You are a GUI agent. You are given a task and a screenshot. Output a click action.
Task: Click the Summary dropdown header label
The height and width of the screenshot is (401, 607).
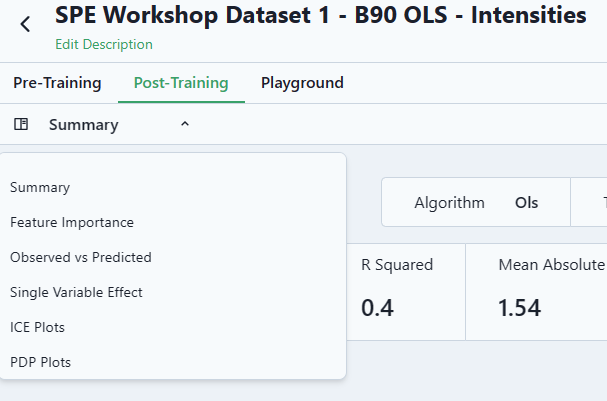(x=83, y=125)
